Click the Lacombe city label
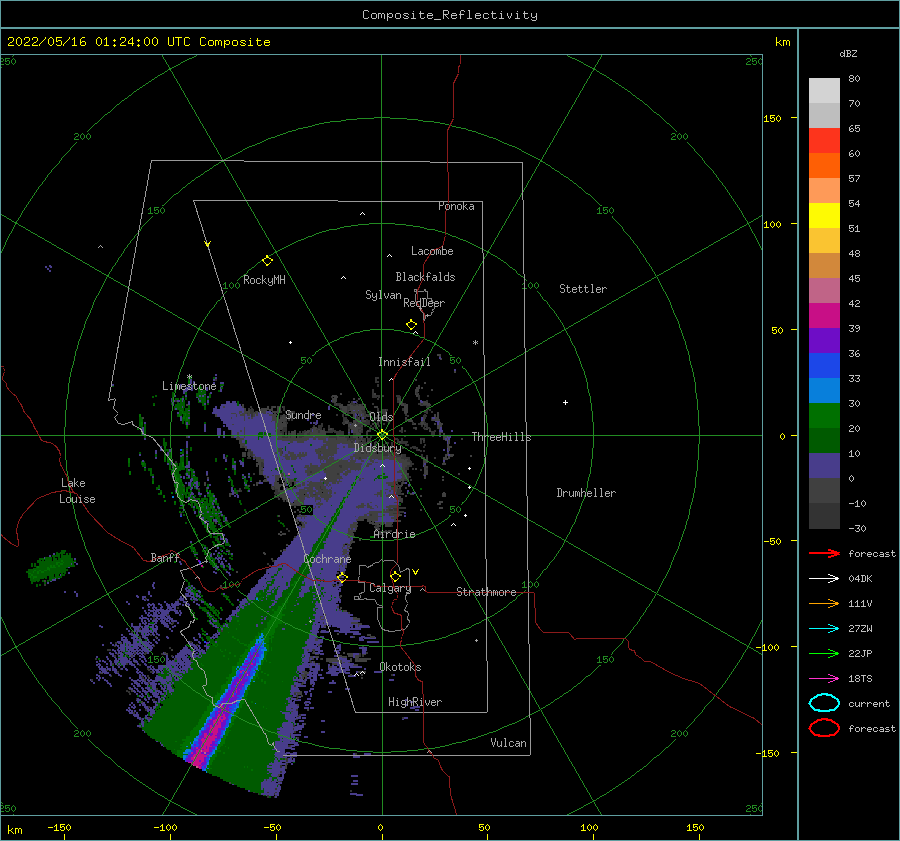The width and height of the screenshot is (900, 841). (x=432, y=251)
